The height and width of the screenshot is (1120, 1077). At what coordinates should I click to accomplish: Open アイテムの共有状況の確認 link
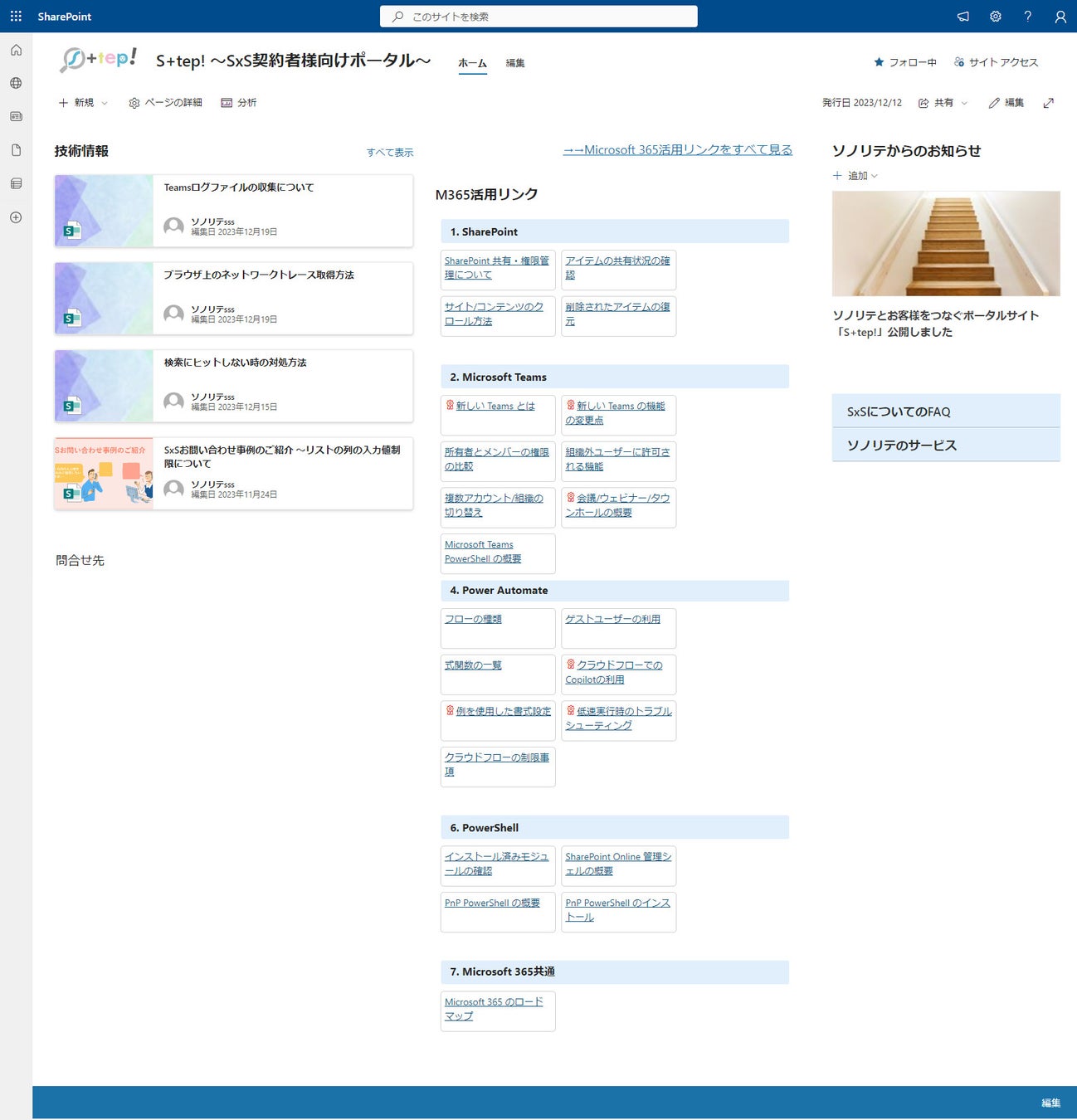617,267
